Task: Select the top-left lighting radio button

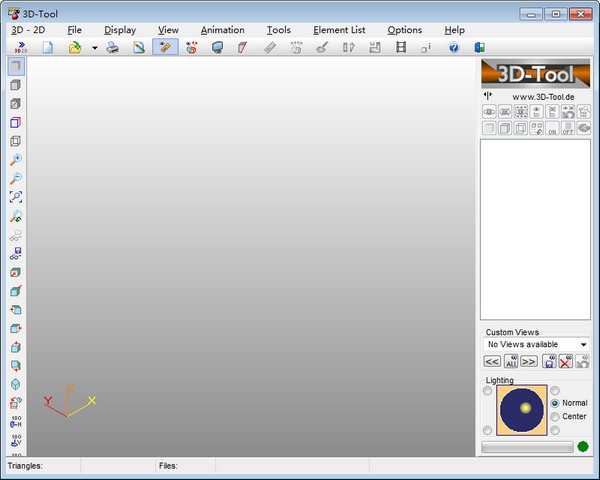Action: click(x=488, y=391)
